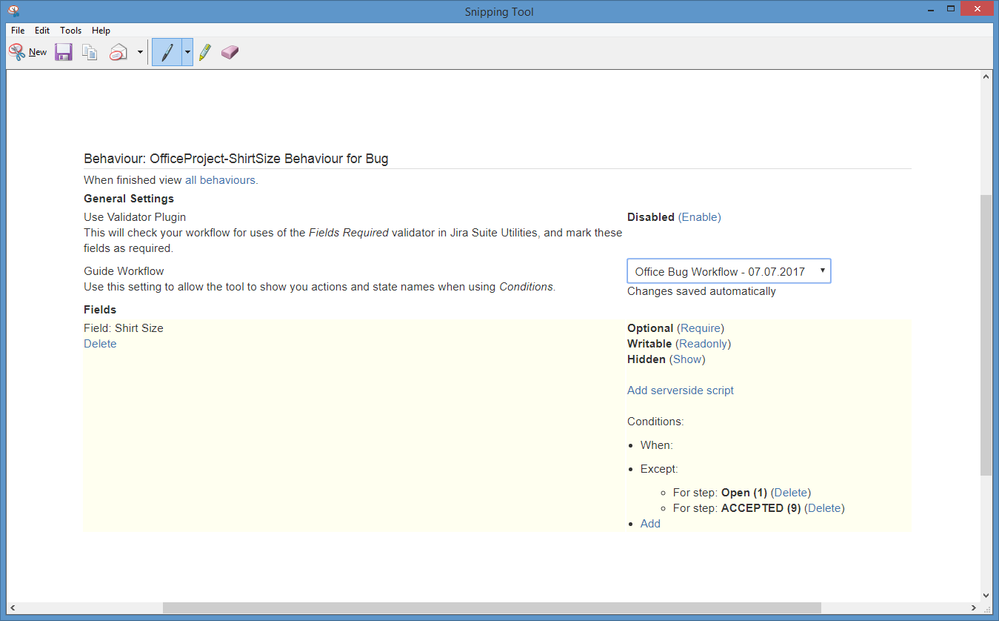Click 'Changes saved automatically' text
Viewport: 999px width, 621px height.
(x=701, y=292)
